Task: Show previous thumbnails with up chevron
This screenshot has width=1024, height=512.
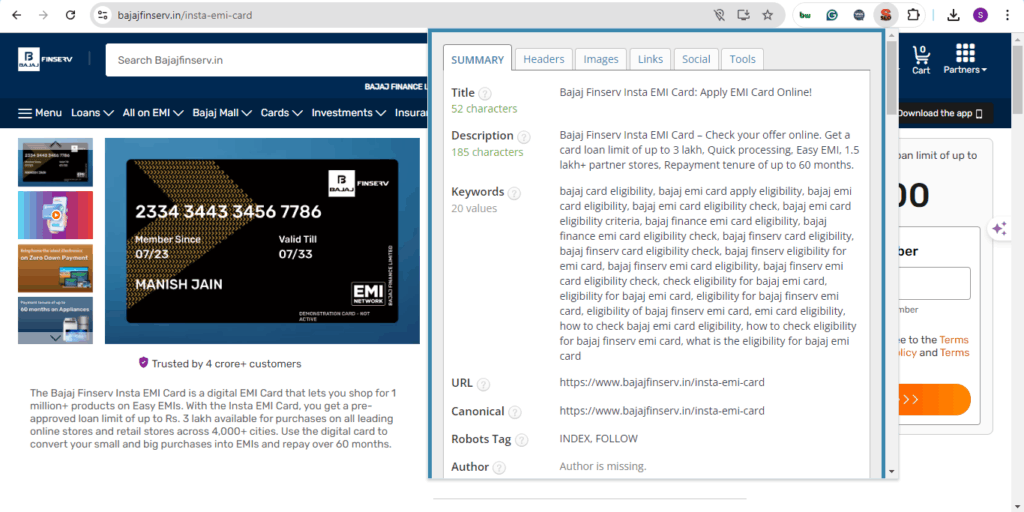Action: tap(56, 144)
